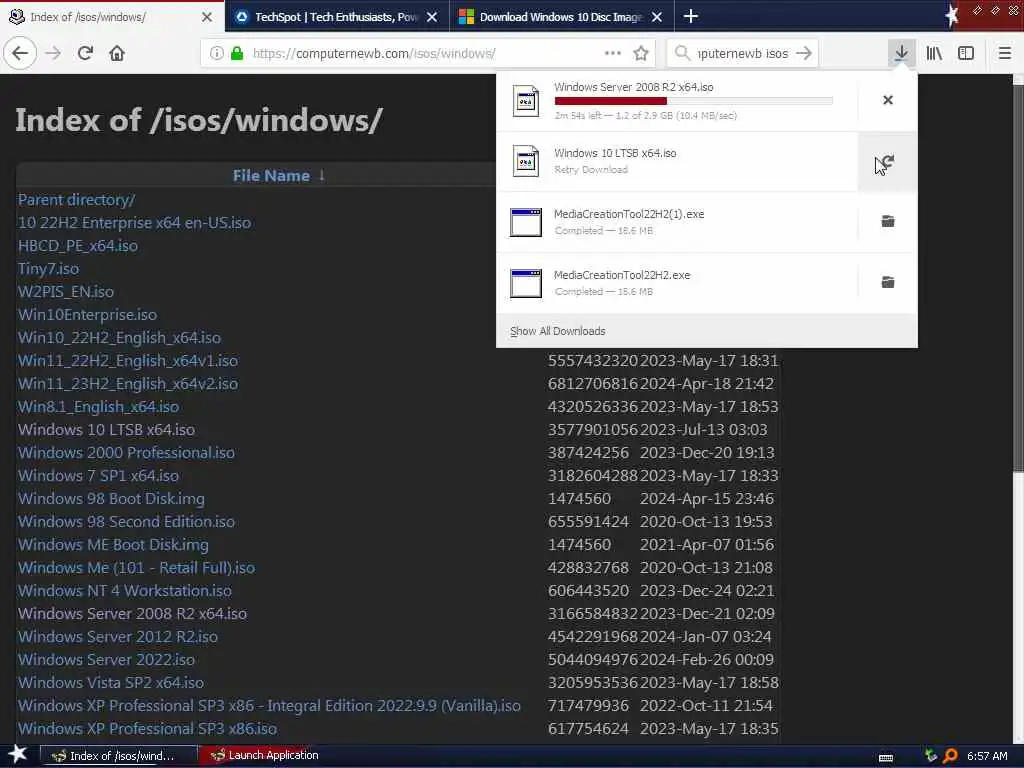Download HBCD_PE_x64.iso
Image resolution: width=1024 pixels, height=768 pixels.
point(78,246)
